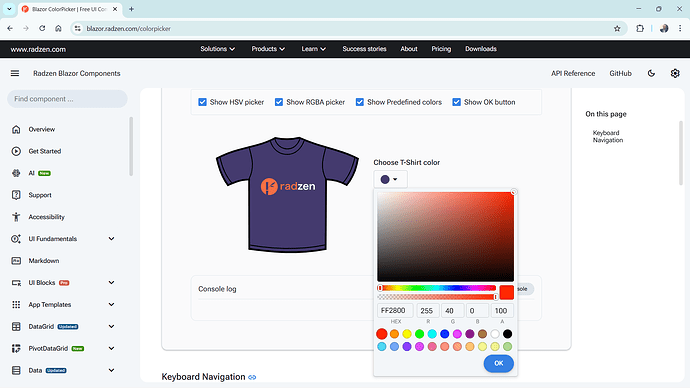Click the Keyboard Navigation anchor link icon

tap(252, 377)
